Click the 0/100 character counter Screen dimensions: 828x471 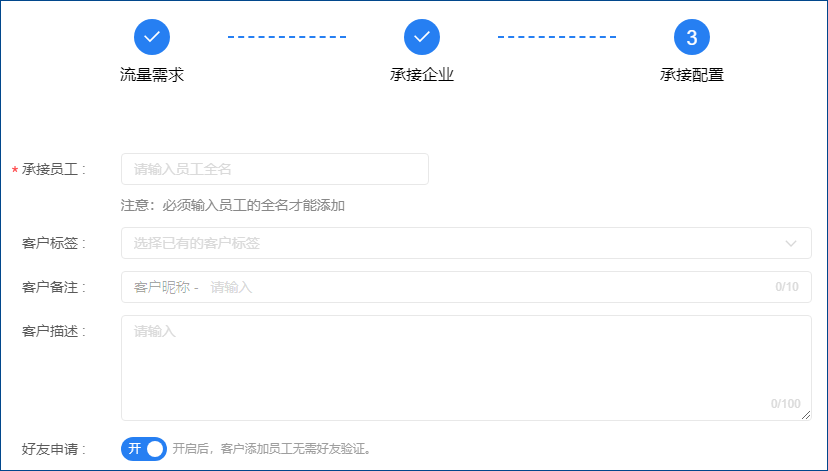[786, 404]
